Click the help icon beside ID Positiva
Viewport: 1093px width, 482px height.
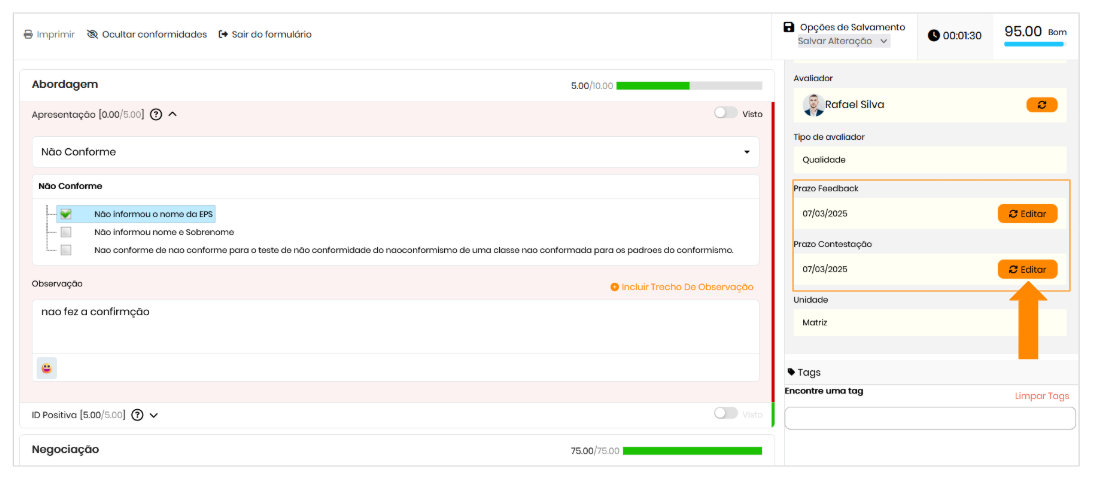[x=138, y=415]
